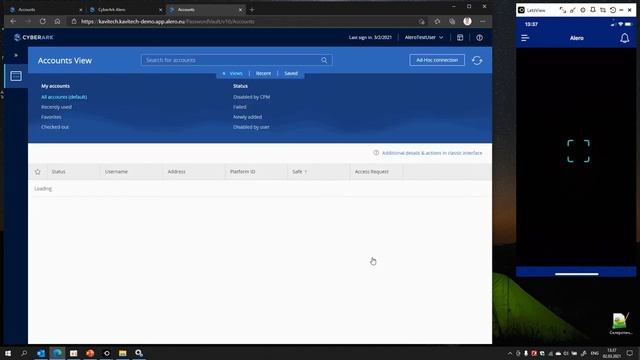Click LetsView crop screenshot icon
Viewport: 640px width, 360px height.
point(602,10)
